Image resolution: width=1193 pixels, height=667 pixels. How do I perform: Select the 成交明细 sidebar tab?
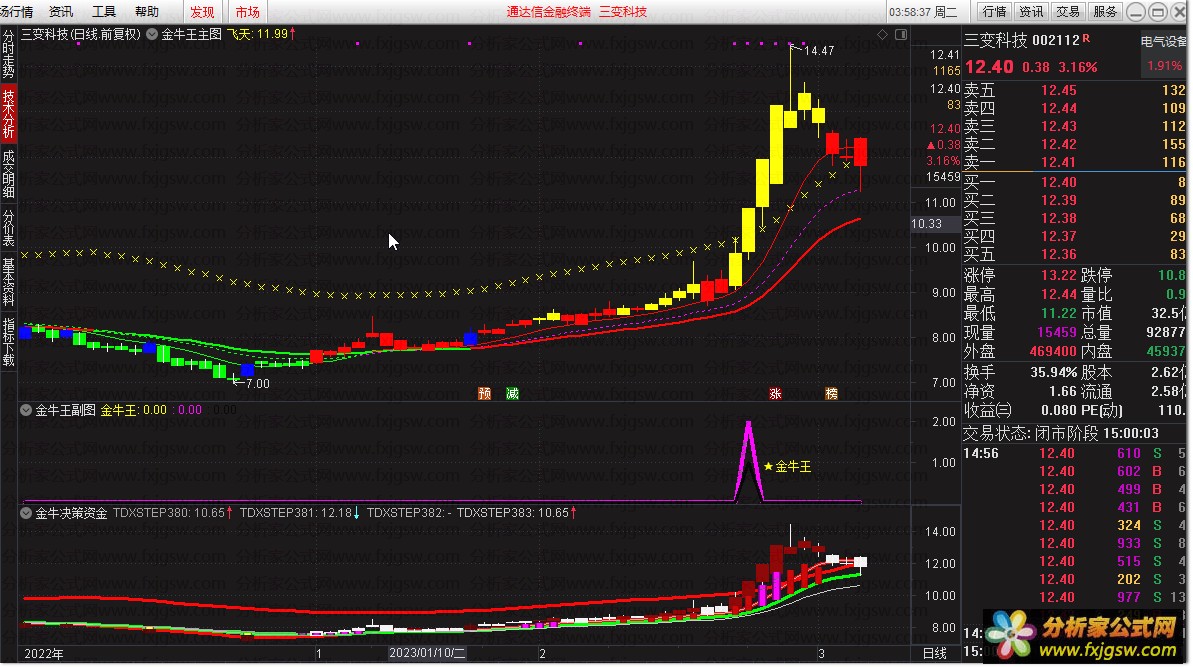pos(8,174)
